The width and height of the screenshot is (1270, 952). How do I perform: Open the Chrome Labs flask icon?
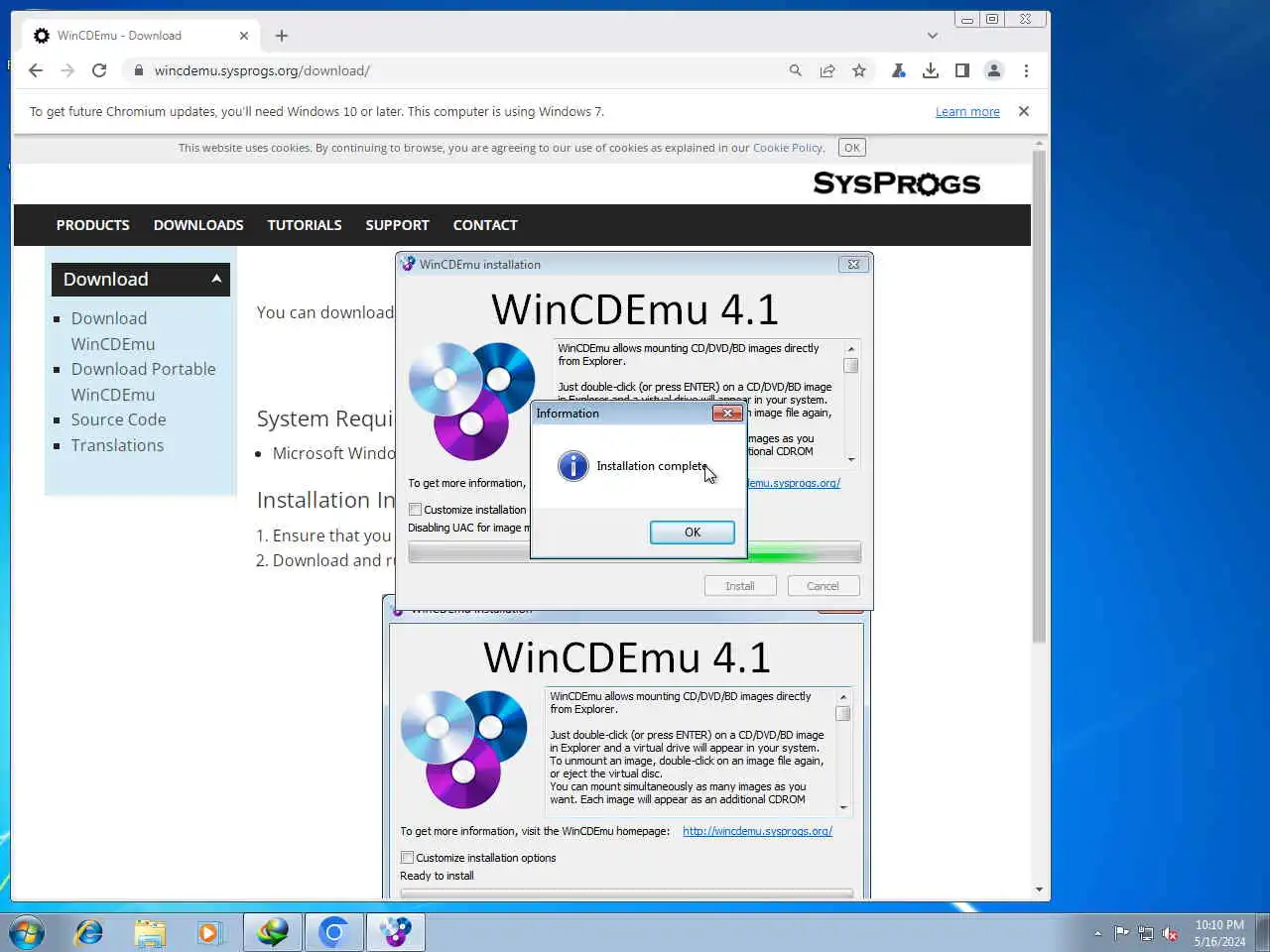898,70
